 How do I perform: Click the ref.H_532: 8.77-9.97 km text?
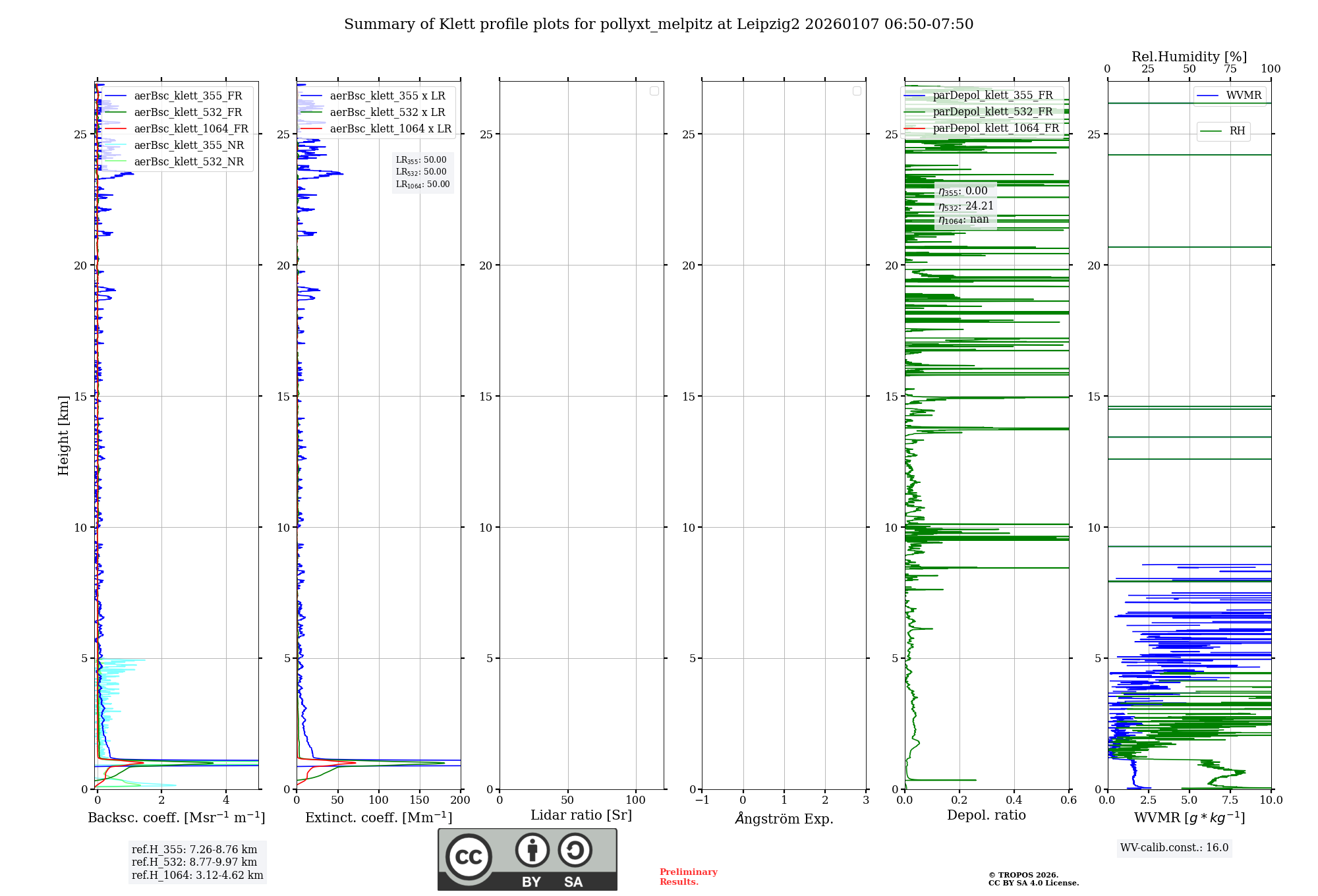coord(194,862)
